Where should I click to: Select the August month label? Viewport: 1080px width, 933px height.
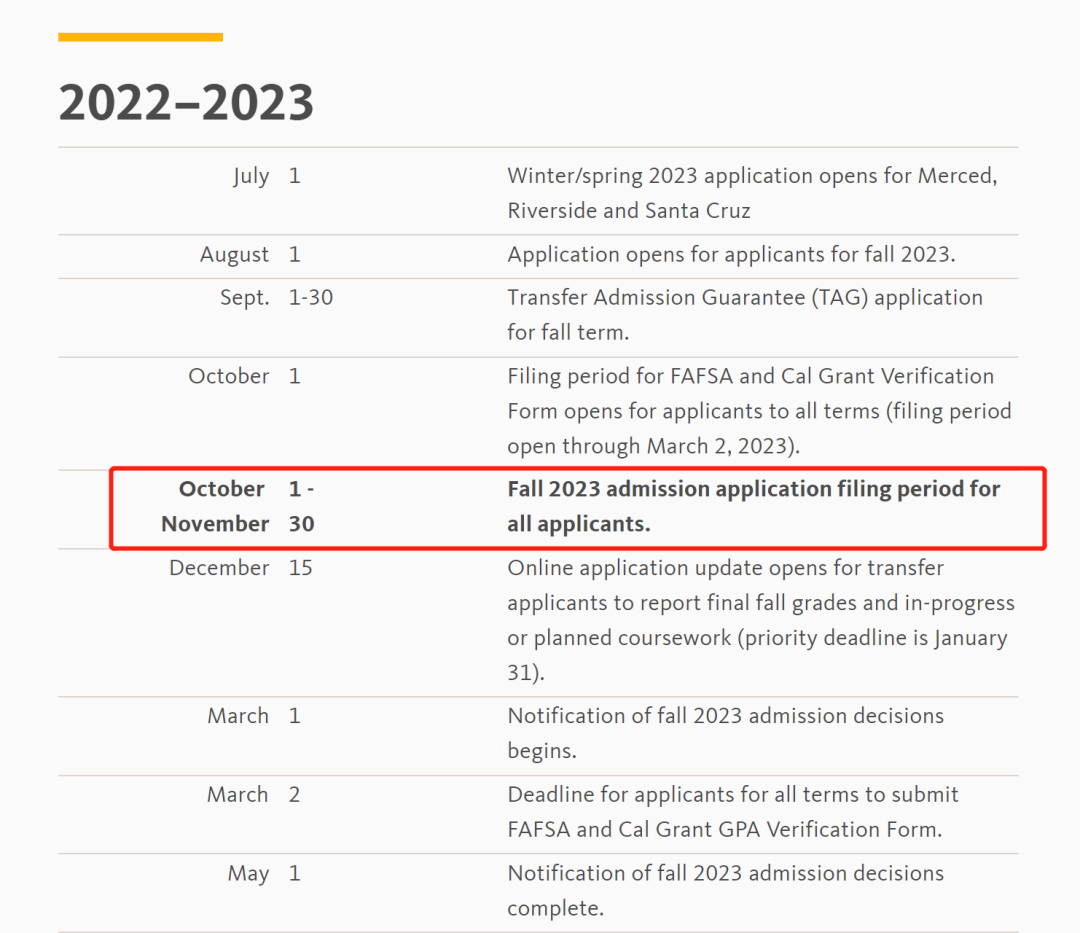234,255
